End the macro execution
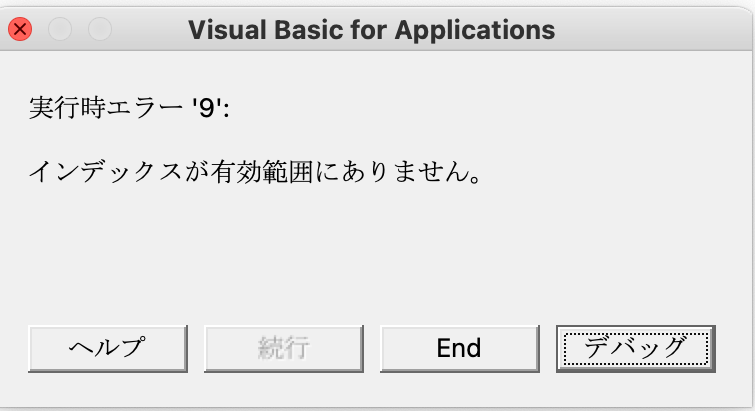This screenshot has width=755, height=411. (x=459, y=348)
